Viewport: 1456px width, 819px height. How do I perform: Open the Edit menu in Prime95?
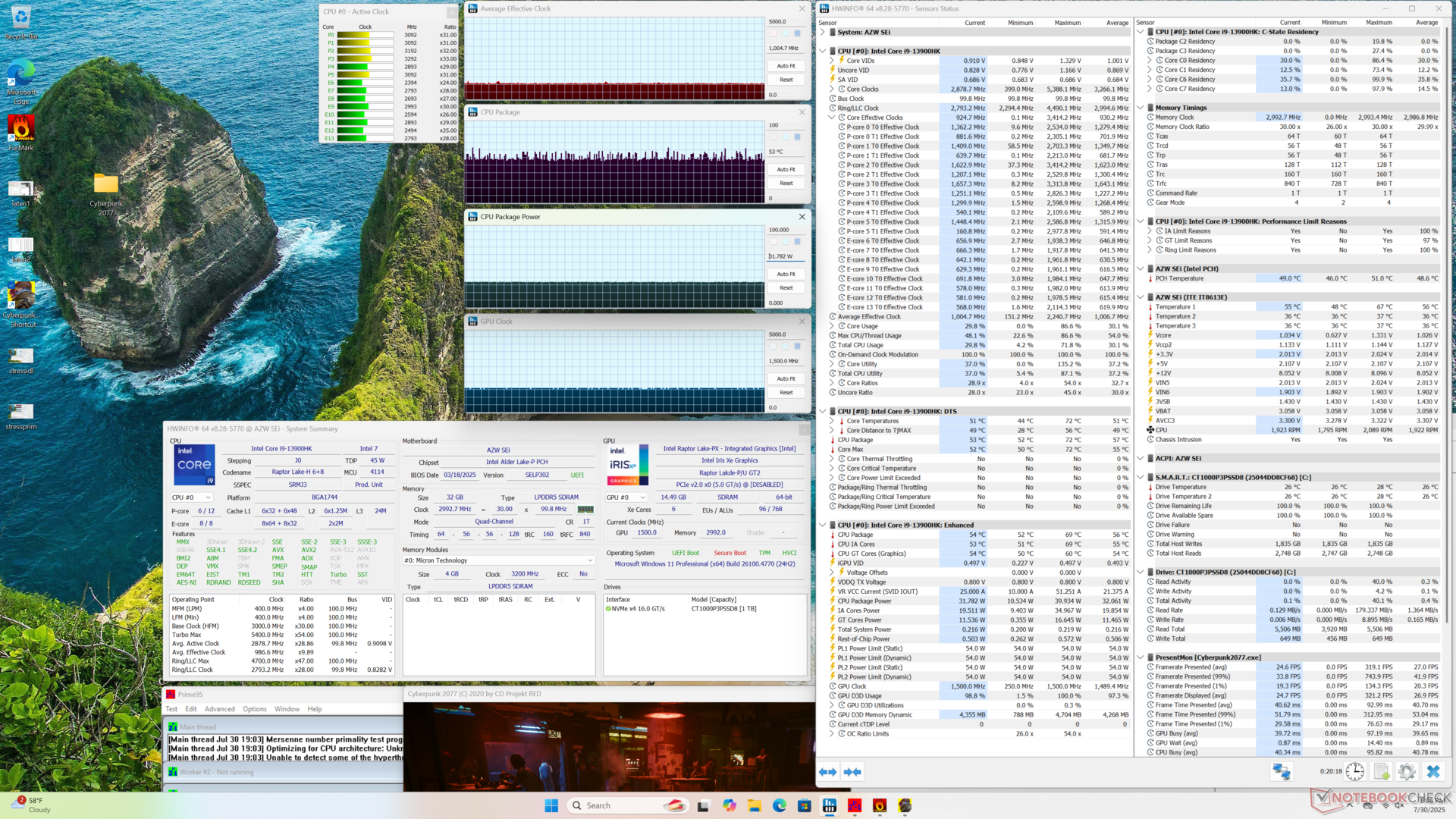[191, 709]
